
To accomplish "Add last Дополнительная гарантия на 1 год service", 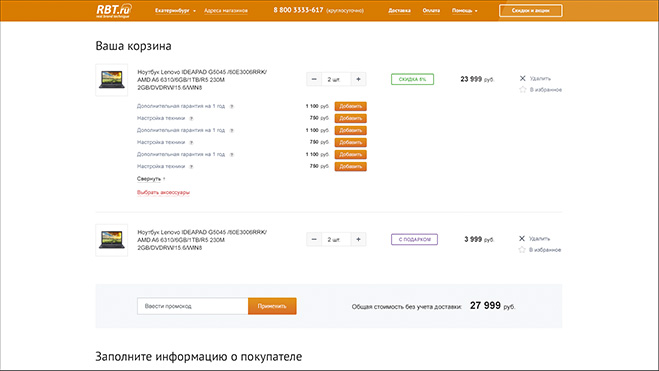I will pos(351,154).
